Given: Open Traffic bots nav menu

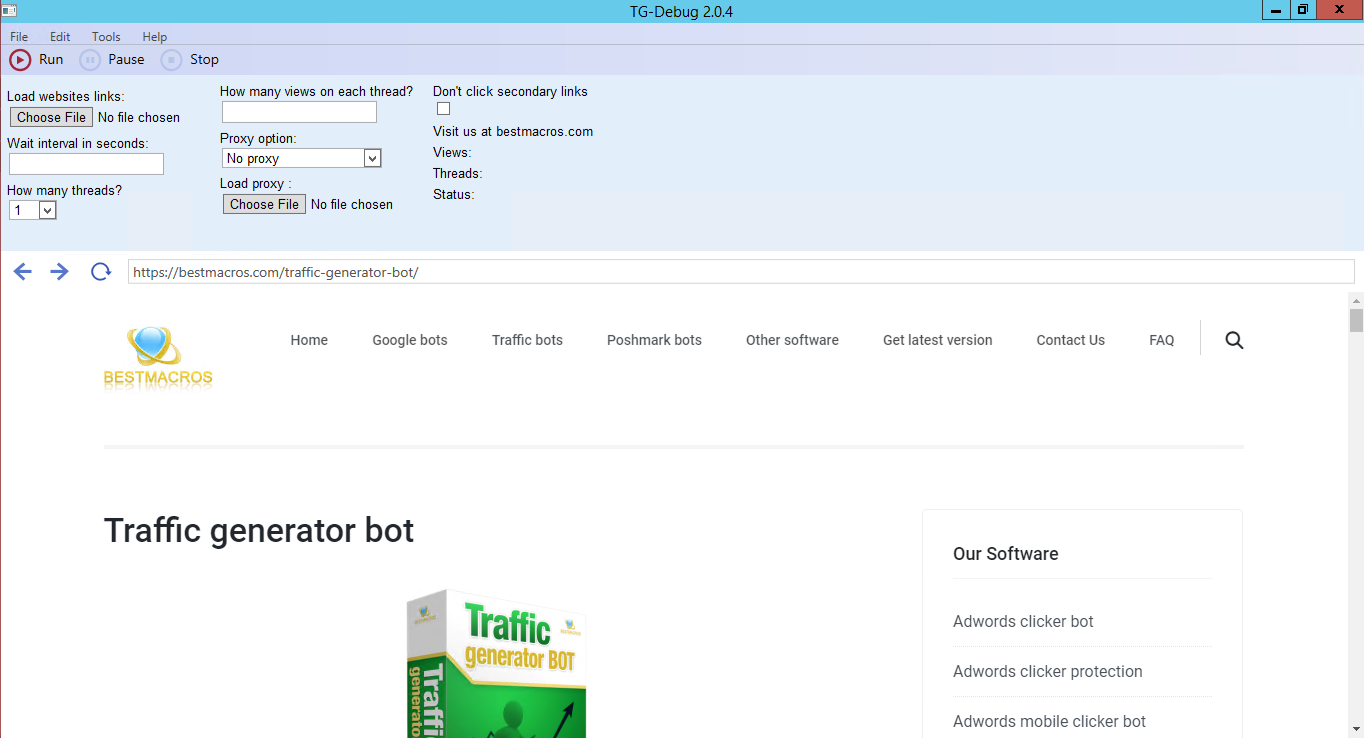Looking at the screenshot, I should [x=527, y=340].
